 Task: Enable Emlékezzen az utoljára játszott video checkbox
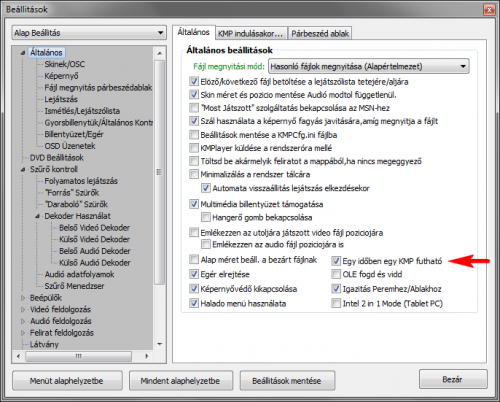[194, 232]
